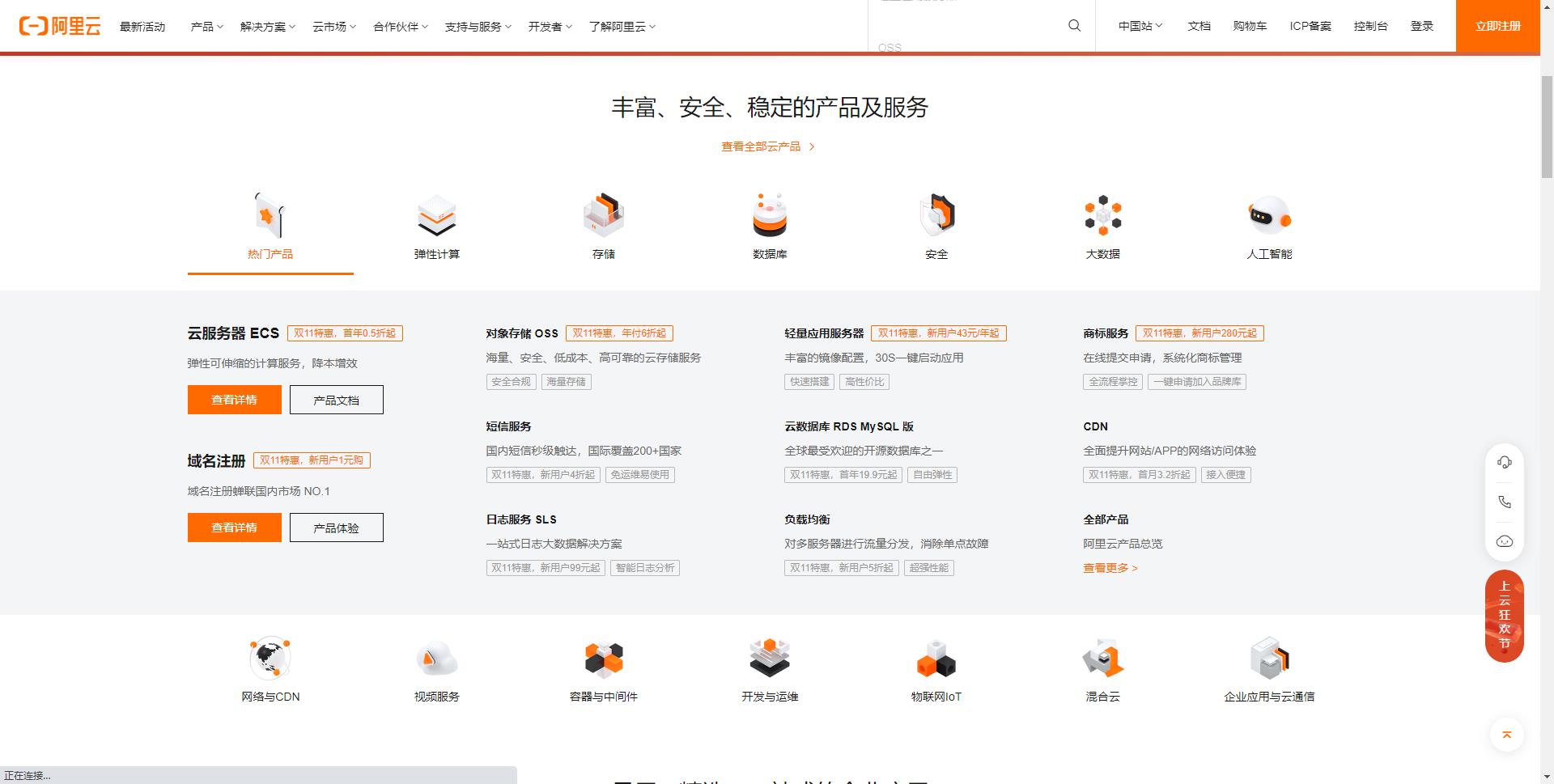1554x784 pixels.
Task: Select the 大数据 category icon
Action: (1103, 215)
